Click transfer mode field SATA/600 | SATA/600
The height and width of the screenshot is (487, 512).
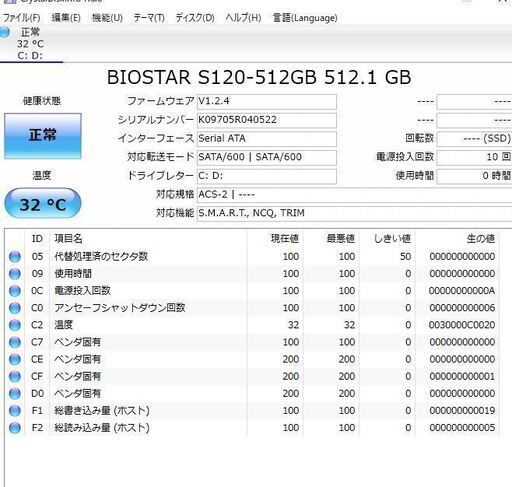click(267, 157)
